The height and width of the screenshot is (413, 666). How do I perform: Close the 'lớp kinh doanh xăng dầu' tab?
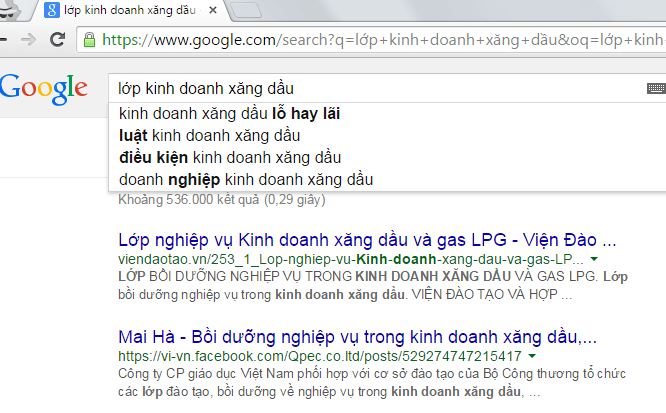point(213,10)
